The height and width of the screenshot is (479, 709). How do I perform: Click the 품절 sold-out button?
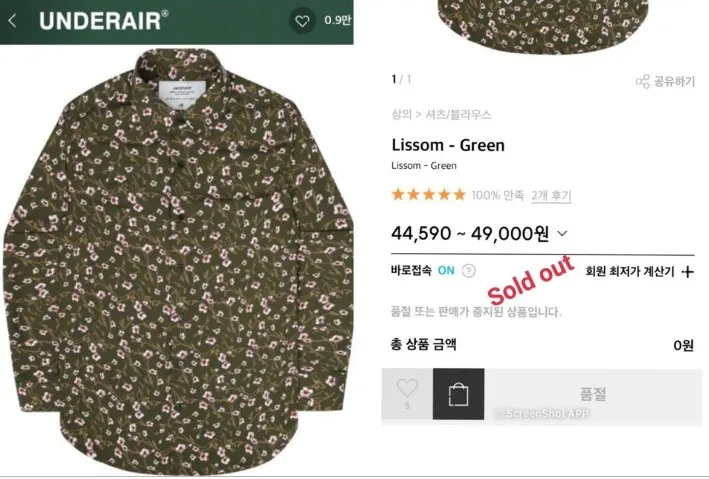[593, 394]
